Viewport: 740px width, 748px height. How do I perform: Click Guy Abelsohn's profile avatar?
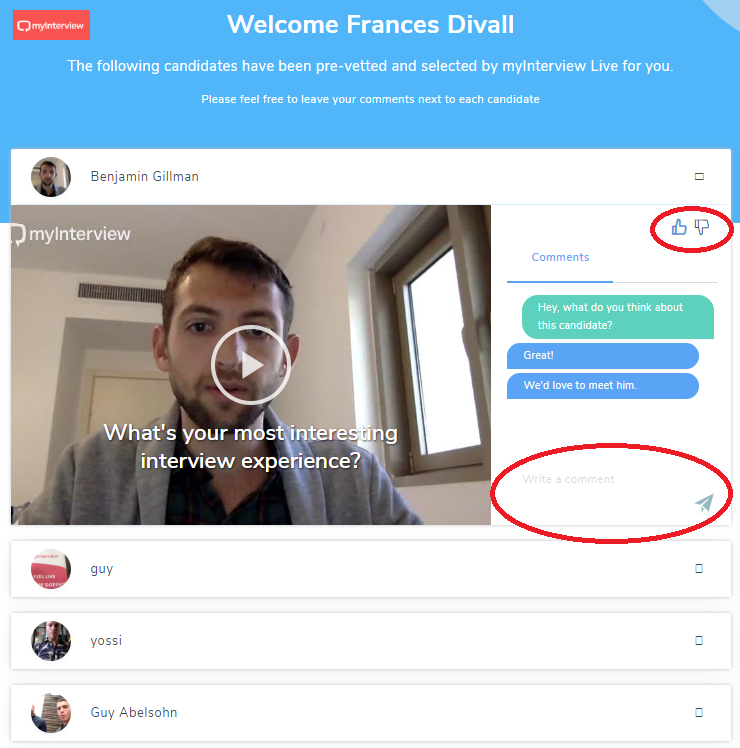coord(51,713)
